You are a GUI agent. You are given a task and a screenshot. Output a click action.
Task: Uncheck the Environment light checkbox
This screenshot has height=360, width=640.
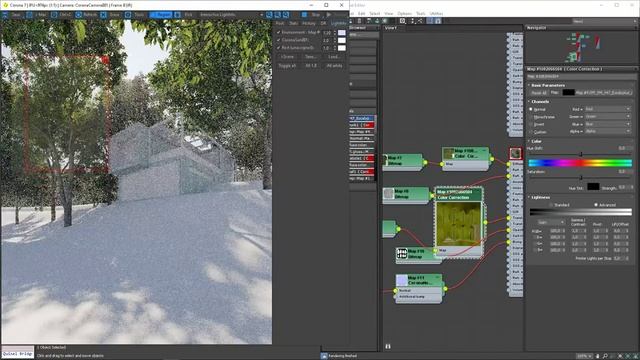click(x=278, y=32)
